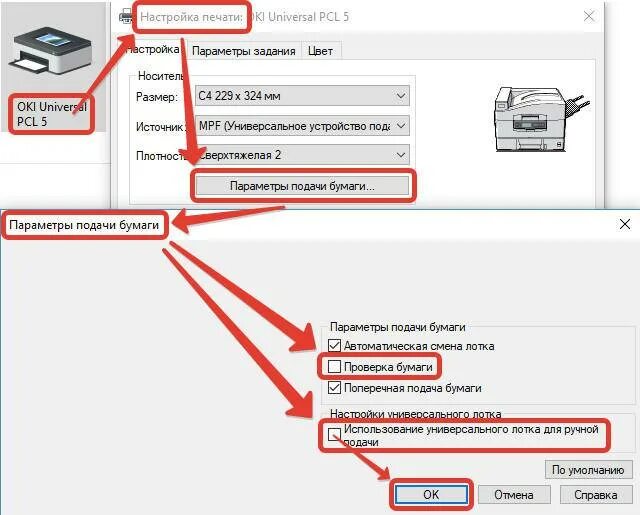Click the По умолчанию button
The width and height of the screenshot is (640, 515).
[x=588, y=470]
